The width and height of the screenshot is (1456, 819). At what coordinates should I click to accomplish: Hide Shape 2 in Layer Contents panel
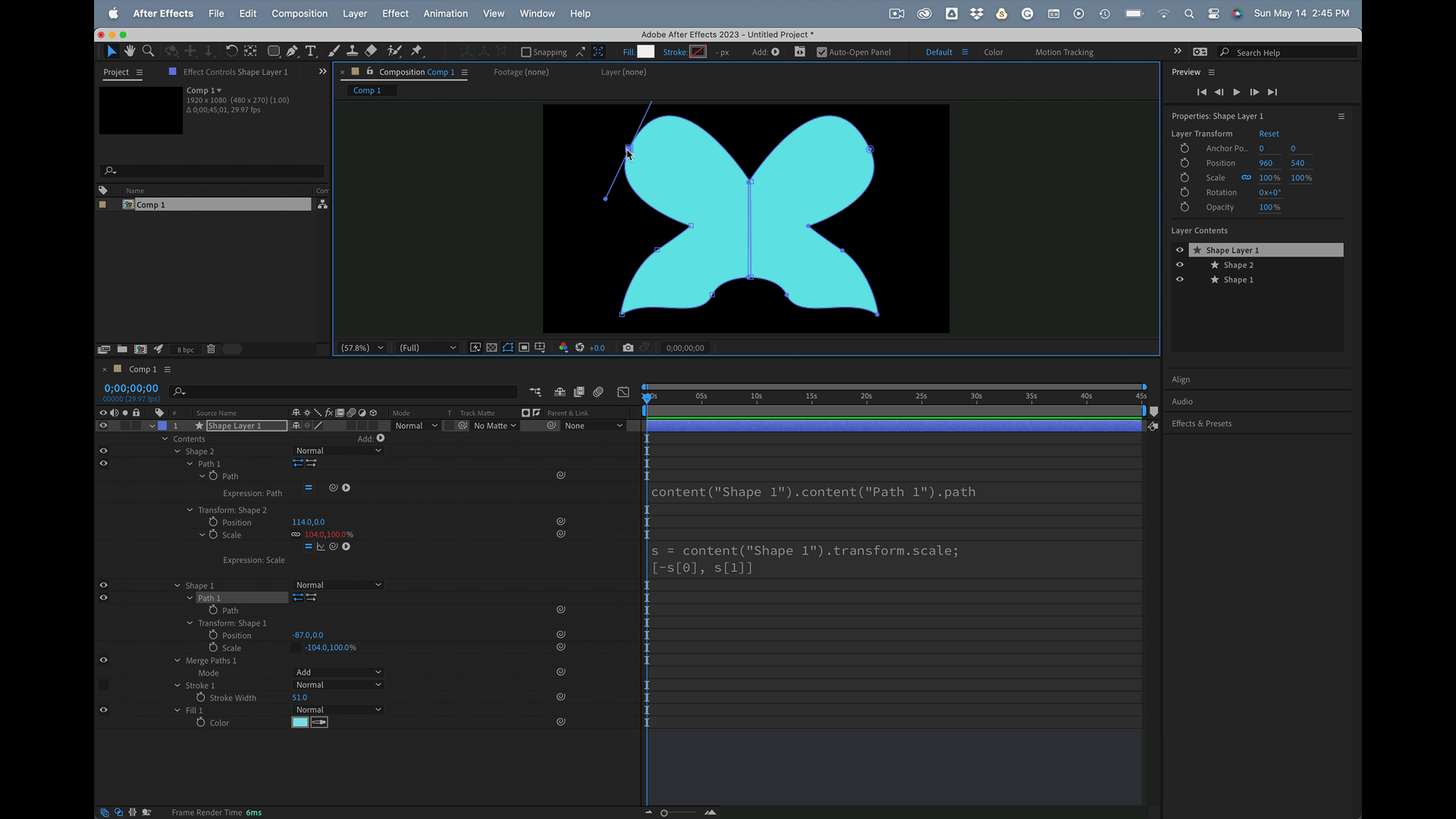point(1179,265)
